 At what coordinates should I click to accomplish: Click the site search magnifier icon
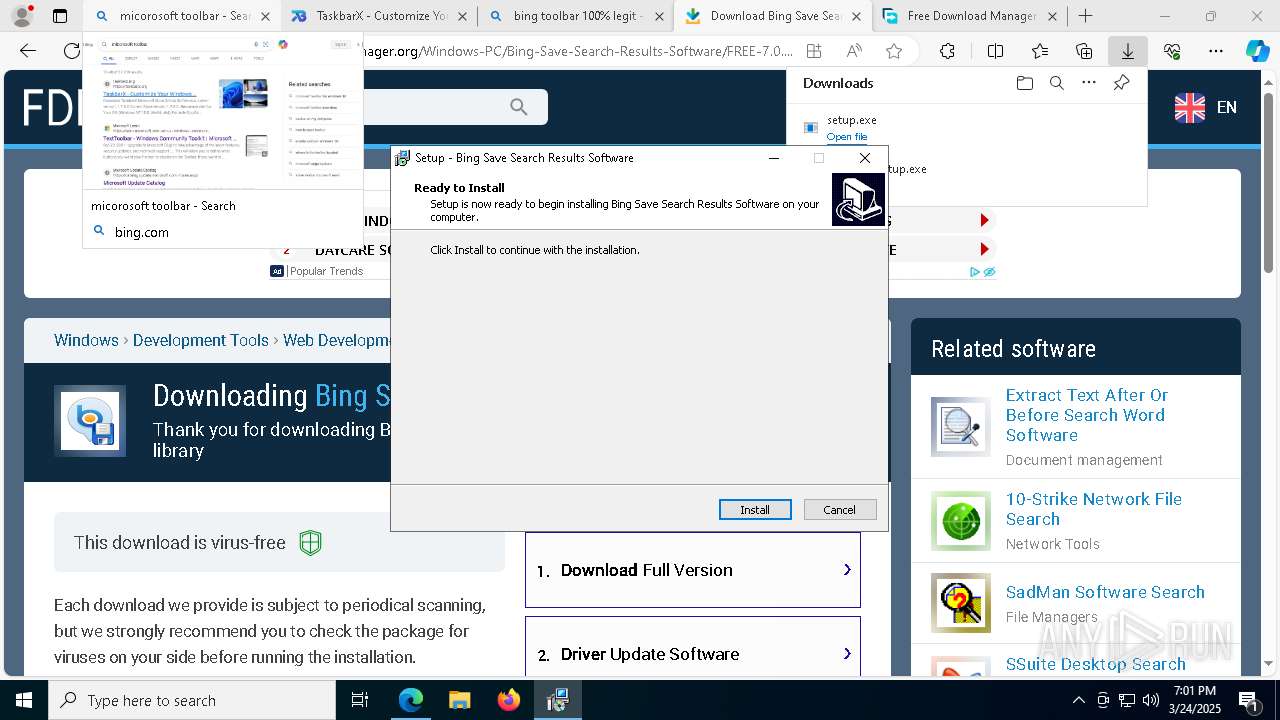point(518,107)
